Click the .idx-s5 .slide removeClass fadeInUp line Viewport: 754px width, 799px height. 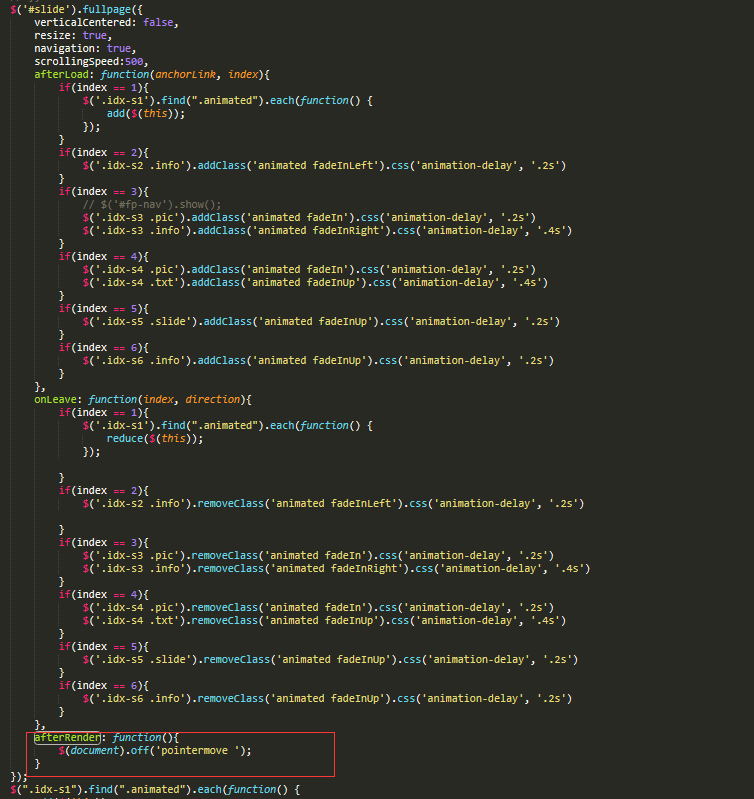(x=330, y=659)
